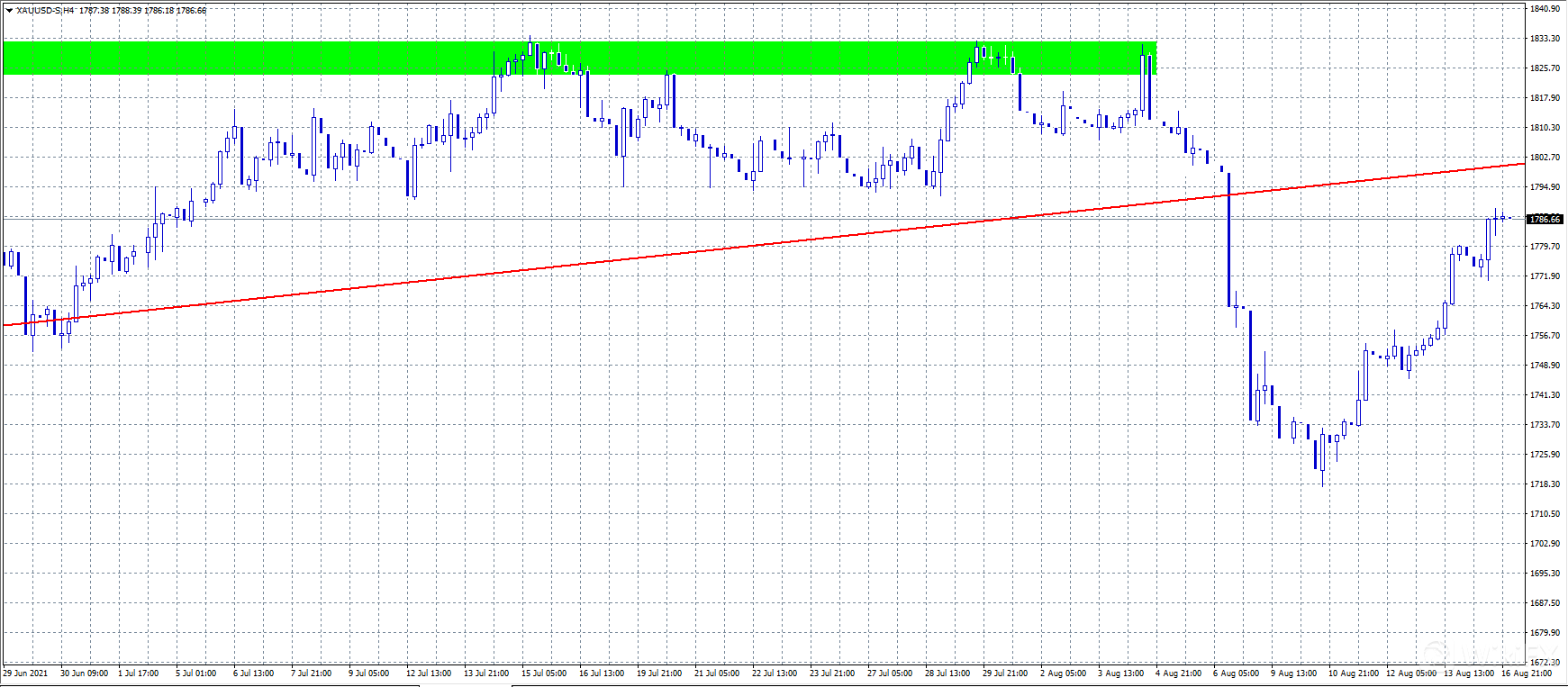Click the arrow beside XAUUSD-S,H4 chart title

(x=9, y=11)
